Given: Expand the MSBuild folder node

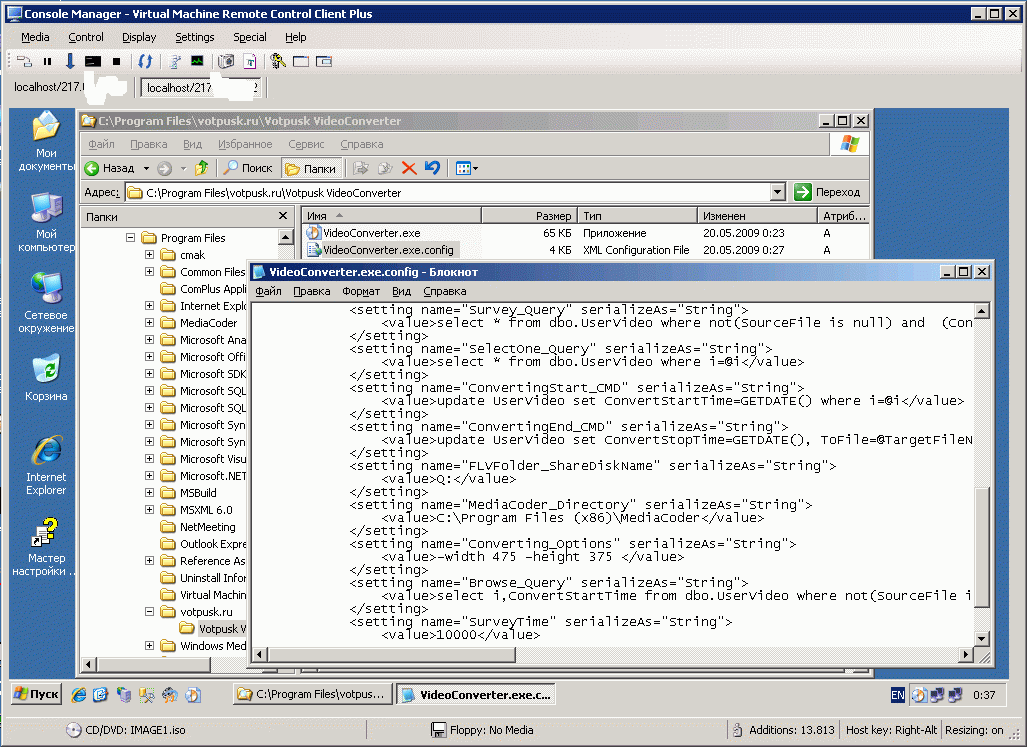Looking at the screenshot, I should tap(149, 493).
